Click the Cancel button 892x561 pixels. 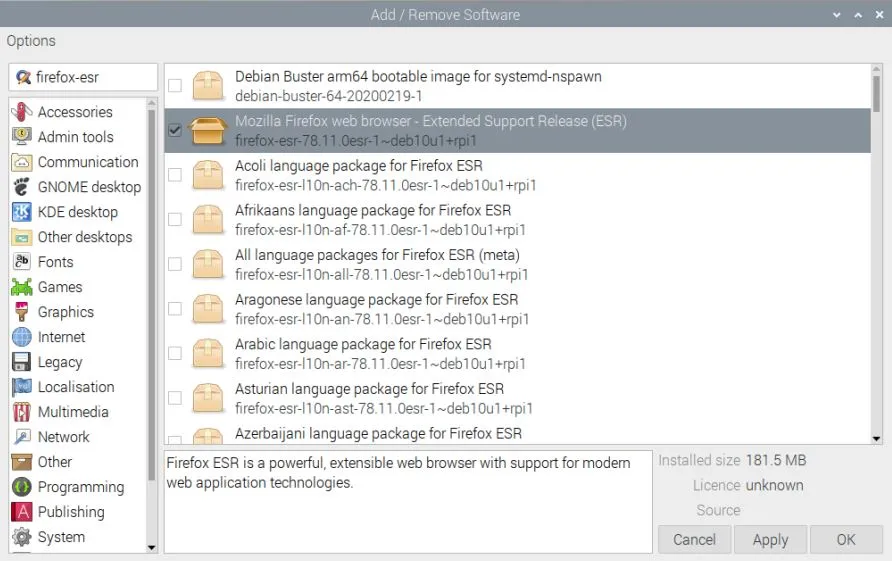tap(694, 539)
